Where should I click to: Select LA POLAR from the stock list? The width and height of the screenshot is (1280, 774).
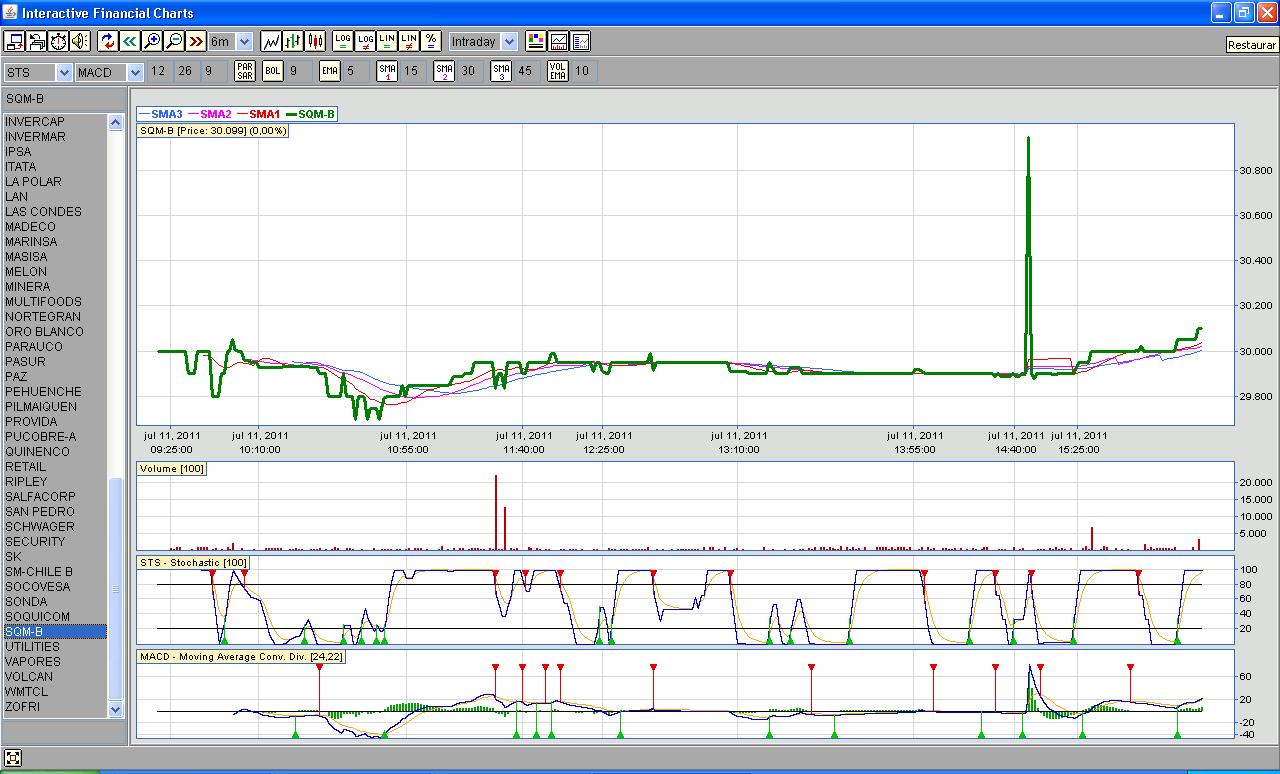point(33,182)
